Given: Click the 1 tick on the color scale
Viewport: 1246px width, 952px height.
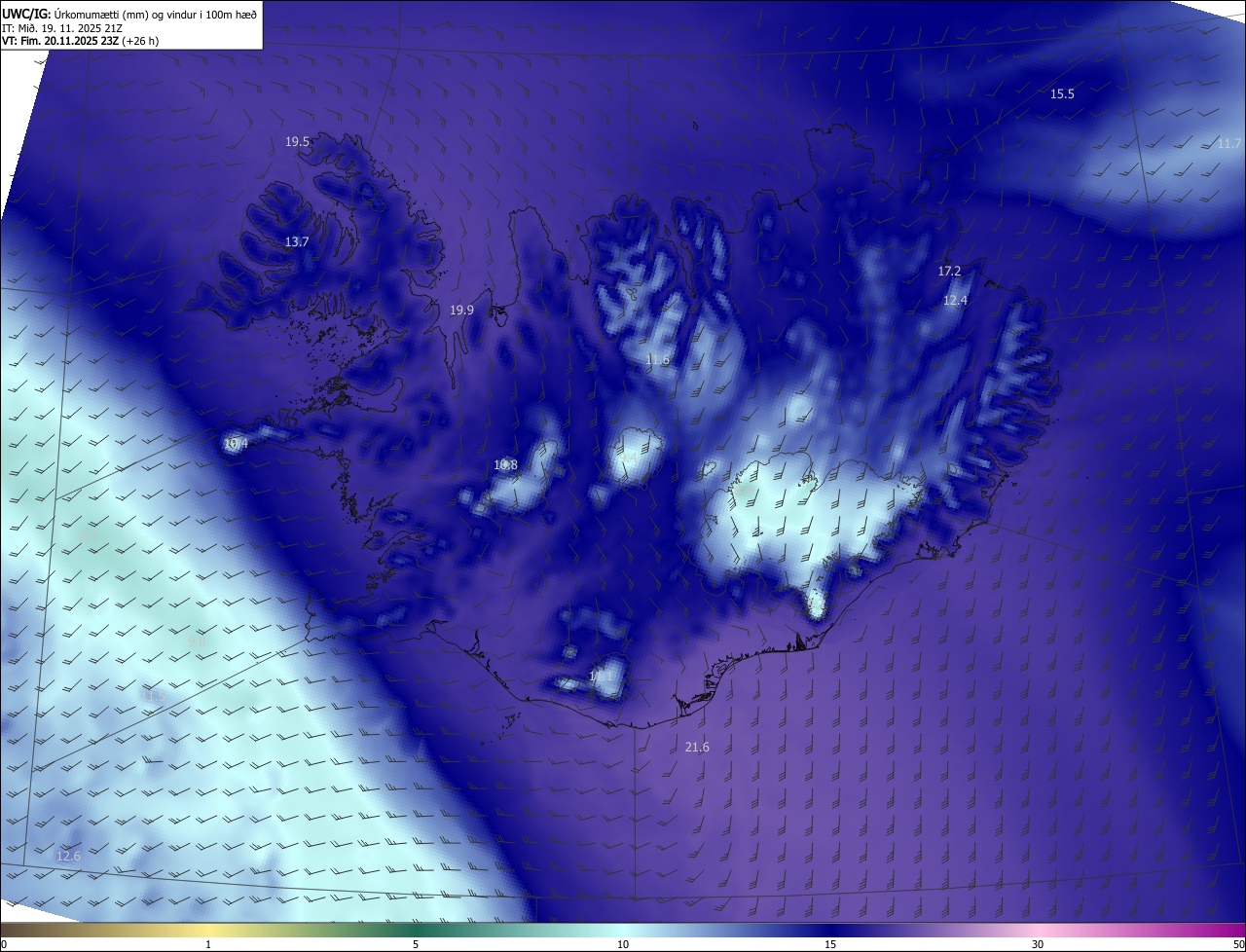Looking at the screenshot, I should (x=208, y=945).
